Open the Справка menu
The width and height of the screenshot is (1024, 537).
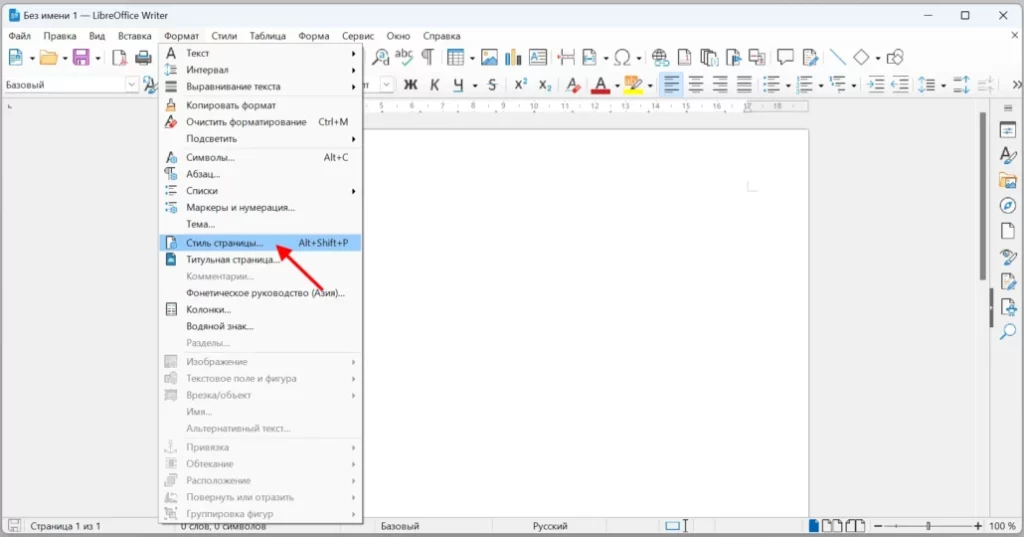(x=441, y=36)
